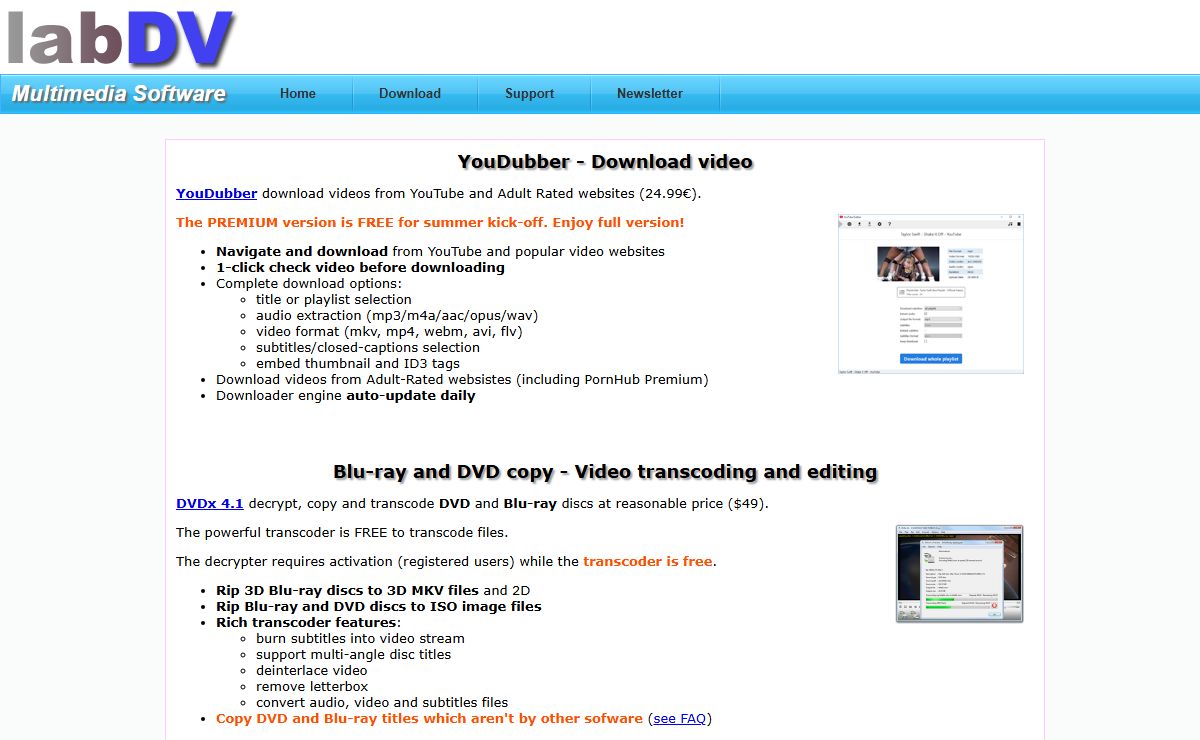Click 'embed thumbnail and ID3 tags' item
Screen dimensions: 1200x740
(x=358, y=363)
